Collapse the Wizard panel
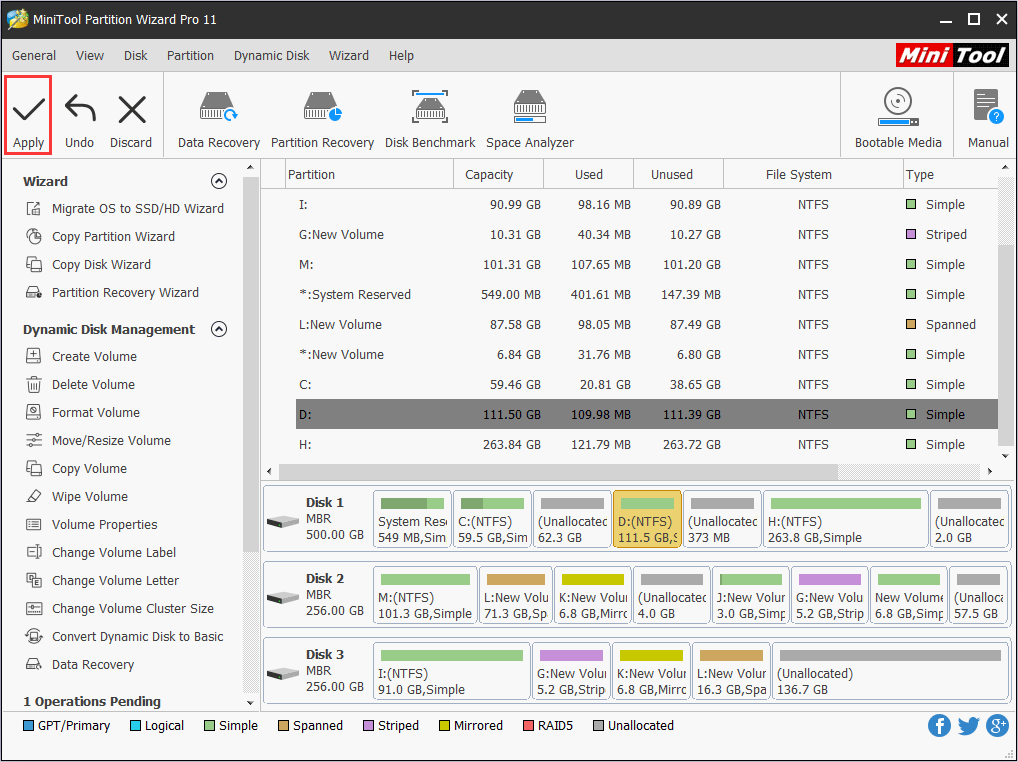This screenshot has height=762, width=1018. click(219, 181)
